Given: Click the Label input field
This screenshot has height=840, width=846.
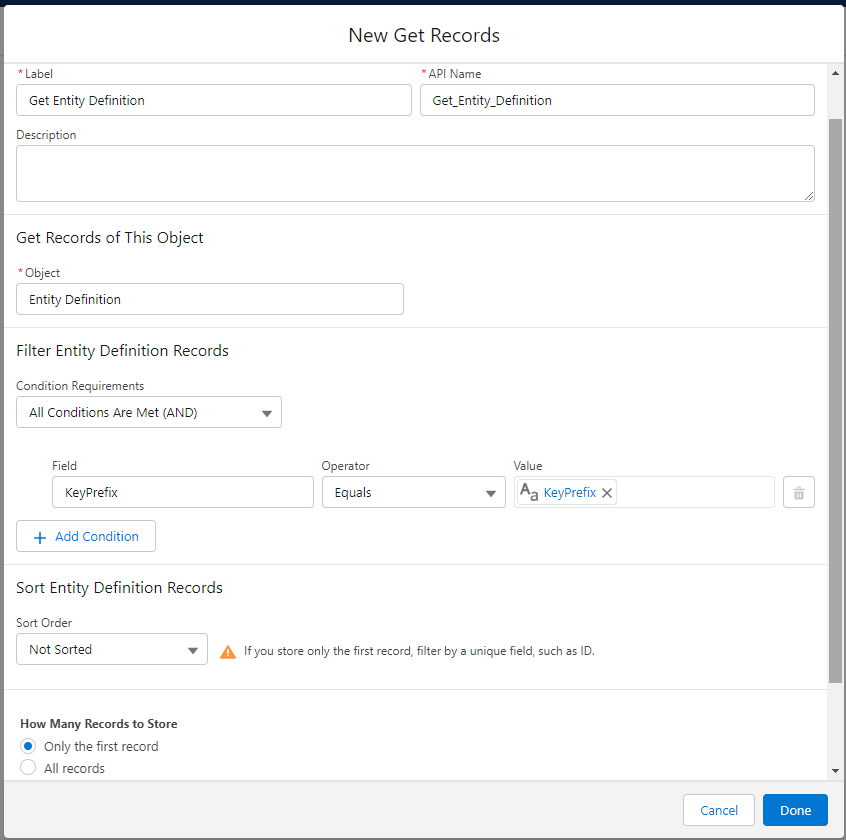Looking at the screenshot, I should coord(214,100).
